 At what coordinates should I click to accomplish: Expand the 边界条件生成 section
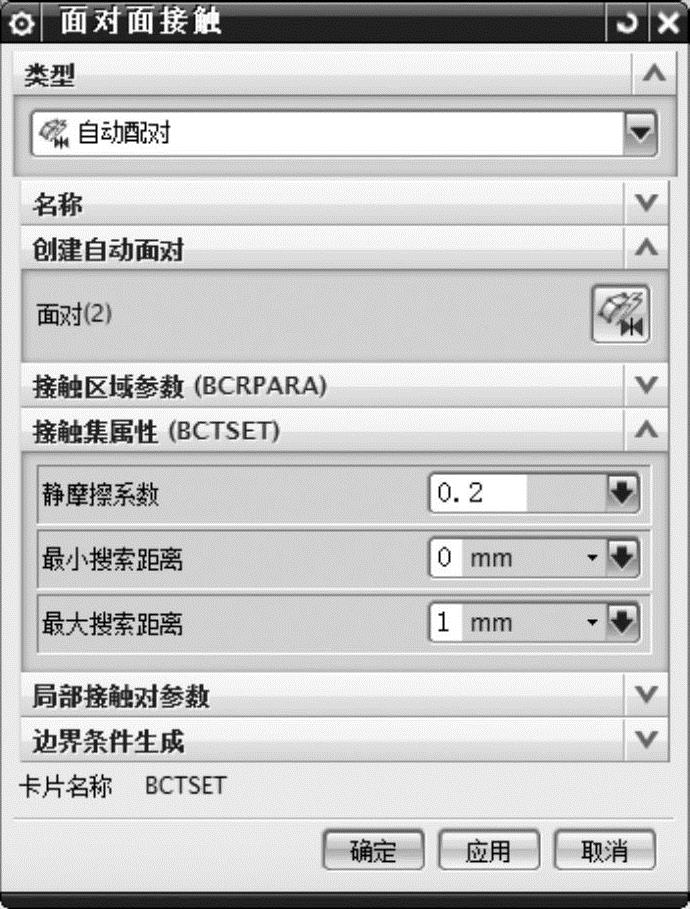coord(648,740)
